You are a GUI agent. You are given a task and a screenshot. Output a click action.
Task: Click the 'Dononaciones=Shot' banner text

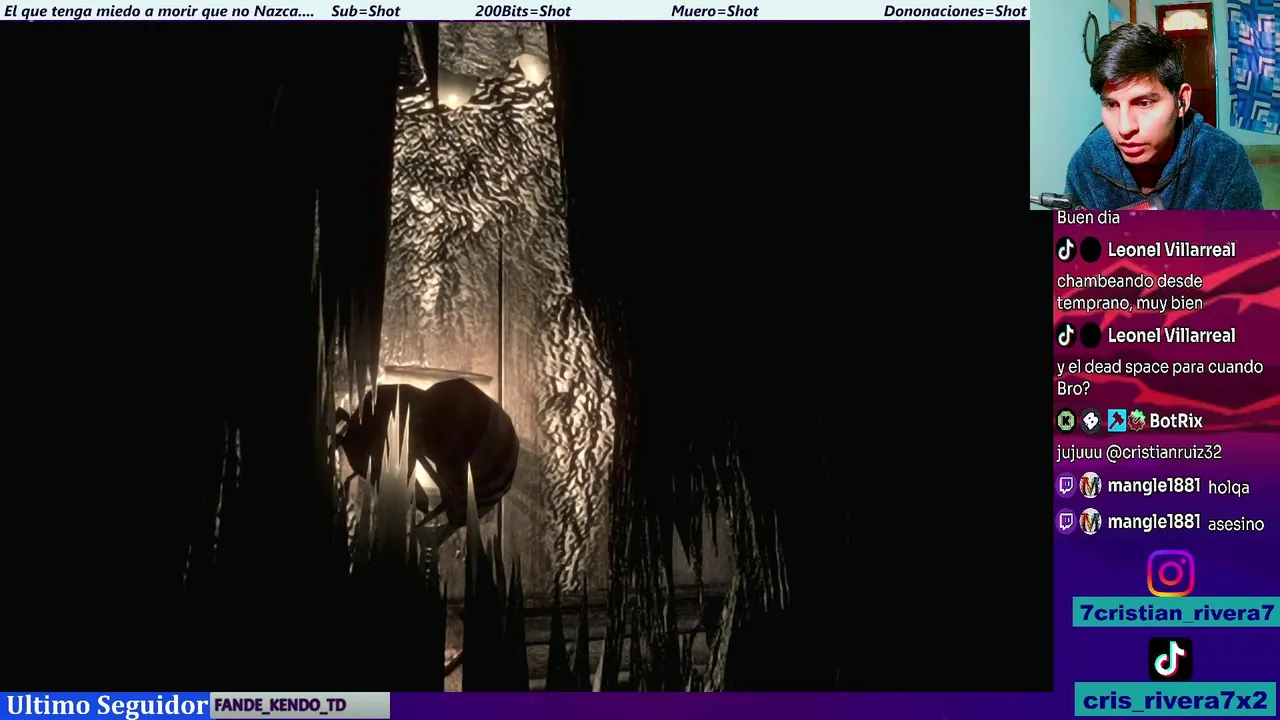point(955,11)
